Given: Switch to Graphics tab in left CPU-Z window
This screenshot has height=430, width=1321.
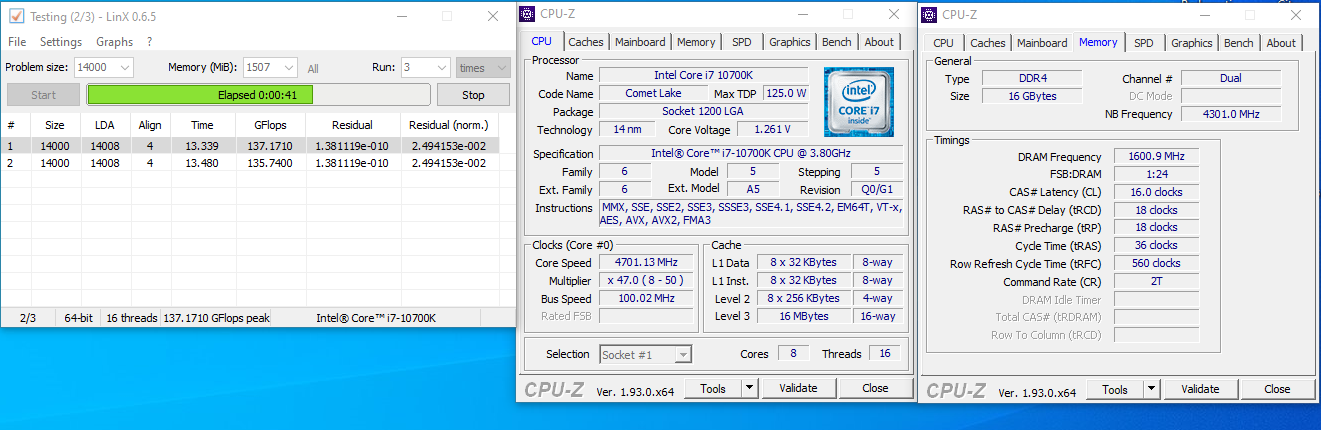Looking at the screenshot, I should pyautogui.click(x=789, y=42).
